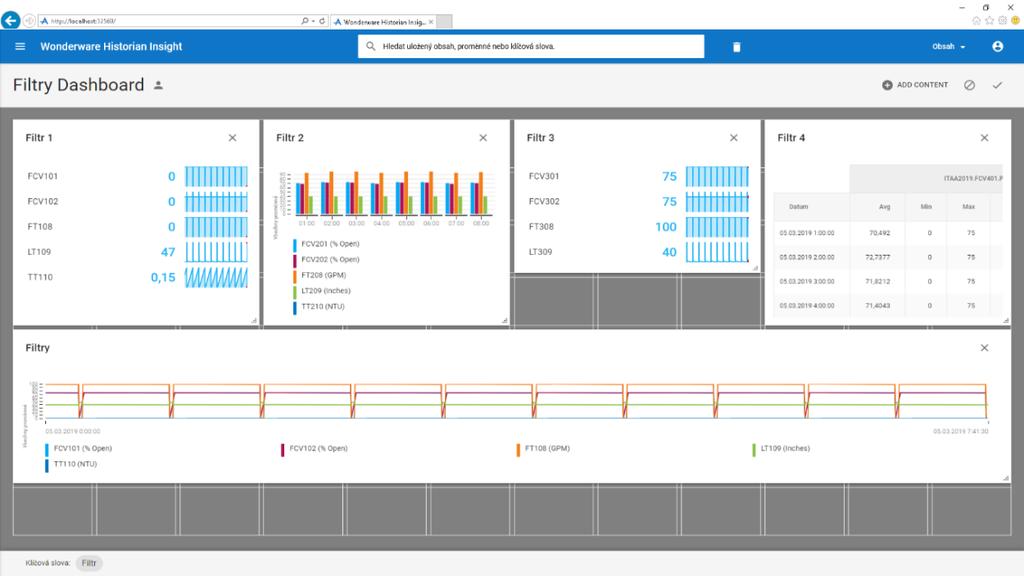Click the browser home icon

click(976, 21)
